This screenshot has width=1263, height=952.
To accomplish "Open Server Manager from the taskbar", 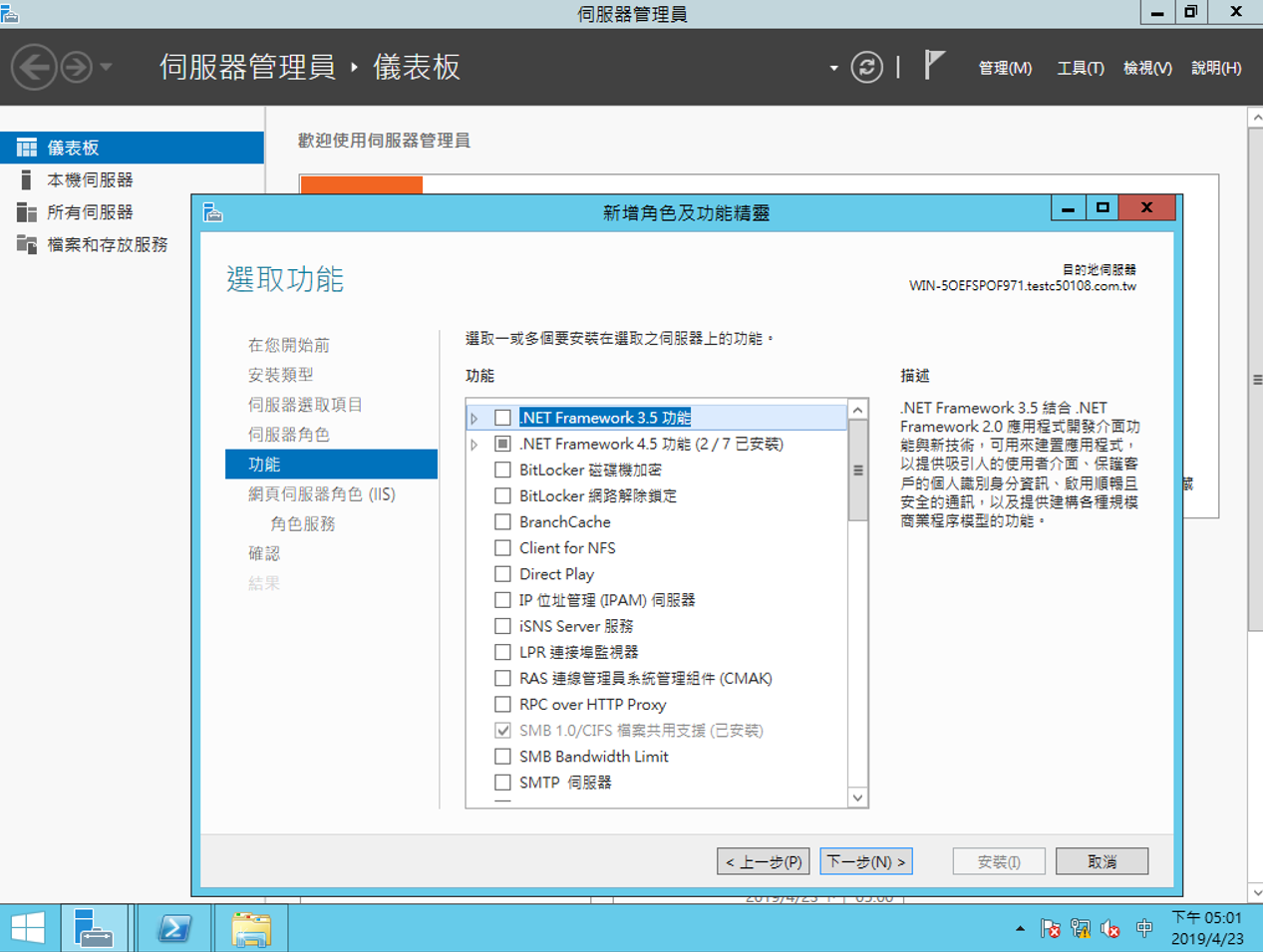I will click(94, 929).
